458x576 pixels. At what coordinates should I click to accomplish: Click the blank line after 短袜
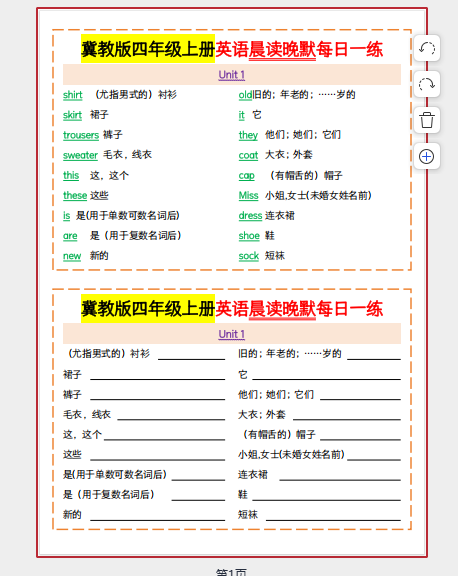click(333, 519)
